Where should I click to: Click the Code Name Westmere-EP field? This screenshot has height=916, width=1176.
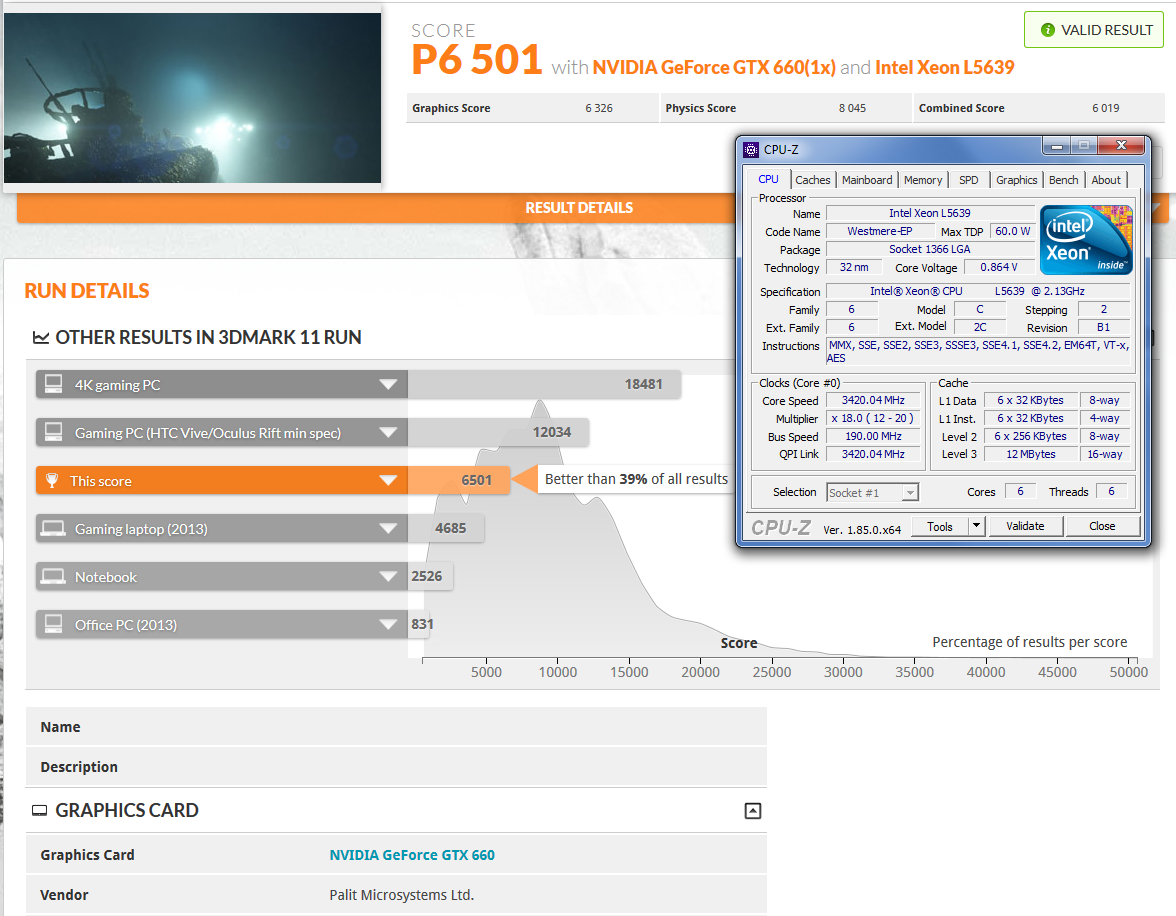(x=880, y=232)
